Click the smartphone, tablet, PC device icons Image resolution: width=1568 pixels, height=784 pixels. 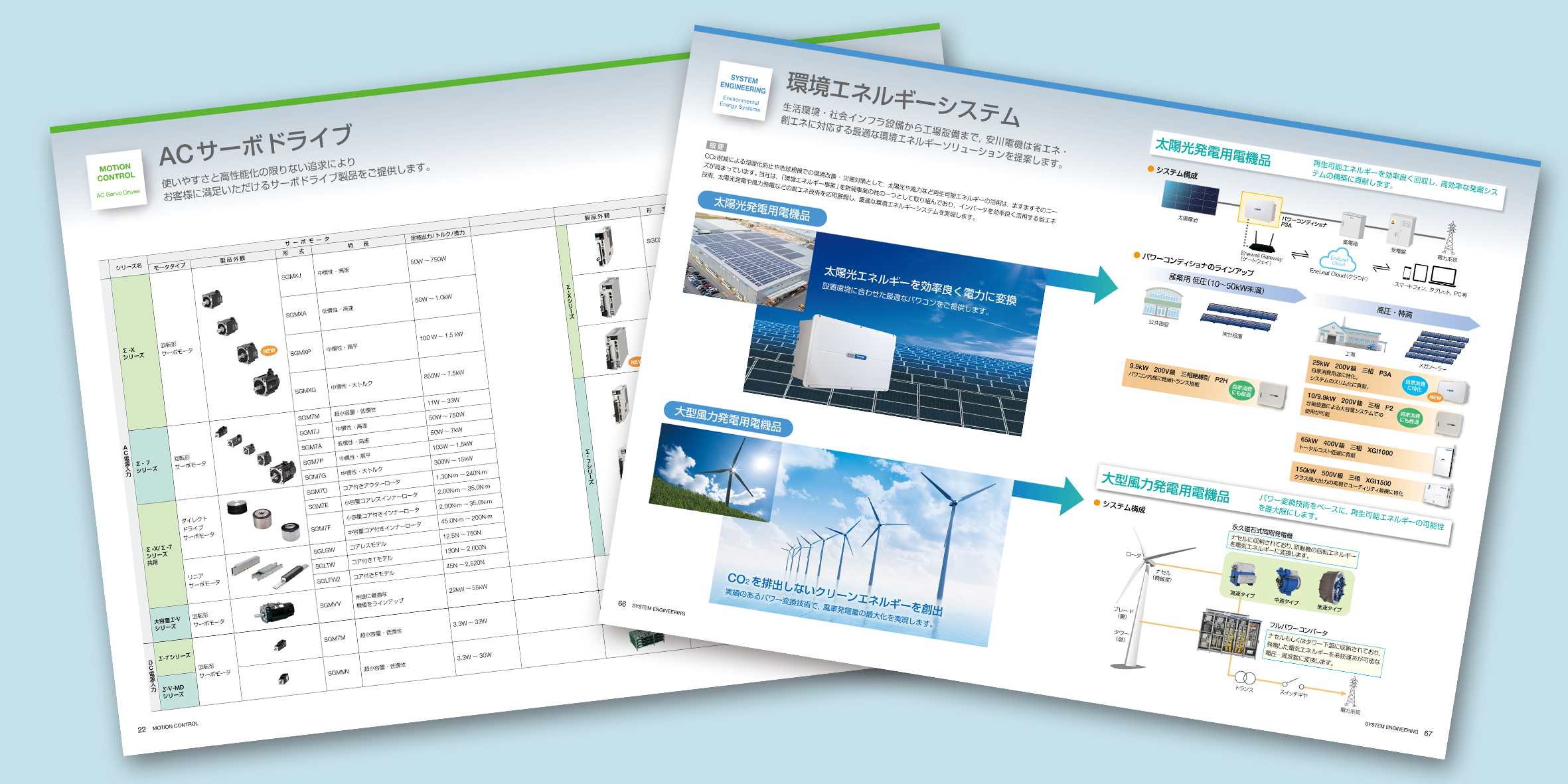[1428, 274]
